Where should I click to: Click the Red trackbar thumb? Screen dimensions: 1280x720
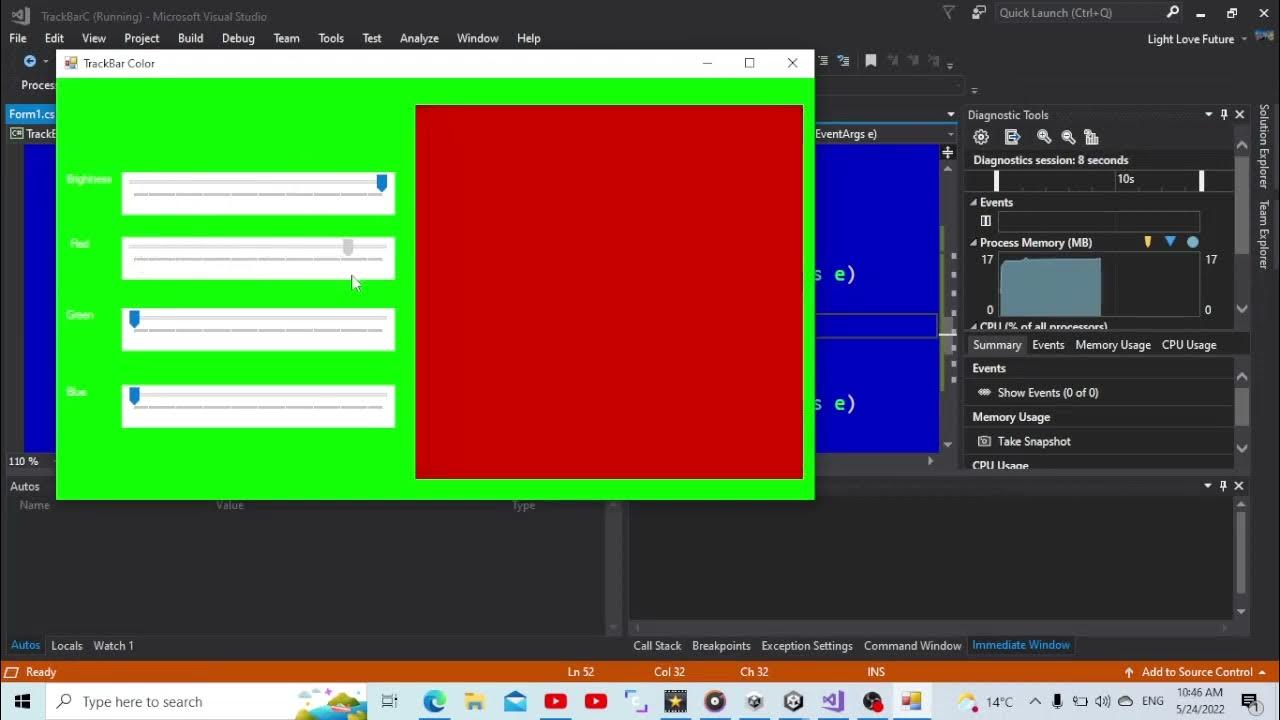348,247
